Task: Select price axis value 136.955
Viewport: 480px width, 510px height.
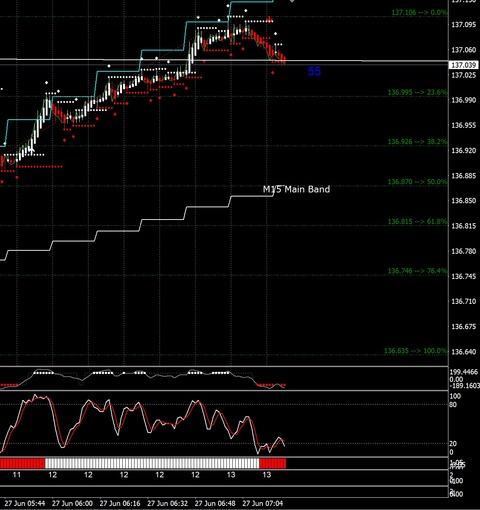Action: tap(464, 125)
